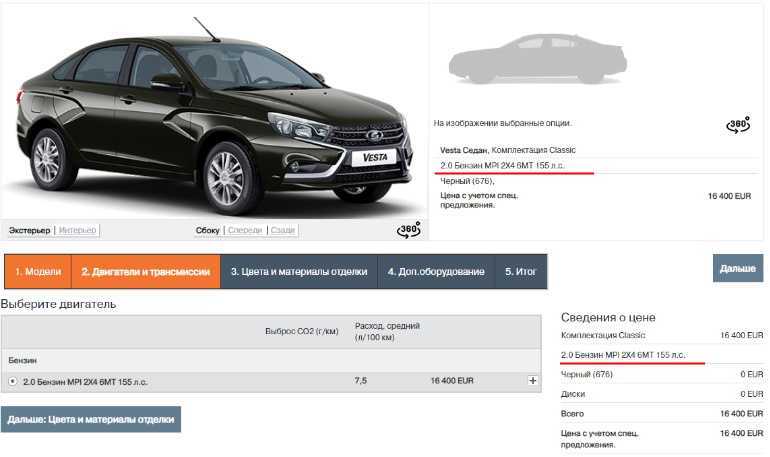Open step 4. Доп.оборудование
The image size is (770, 457).
436,271
